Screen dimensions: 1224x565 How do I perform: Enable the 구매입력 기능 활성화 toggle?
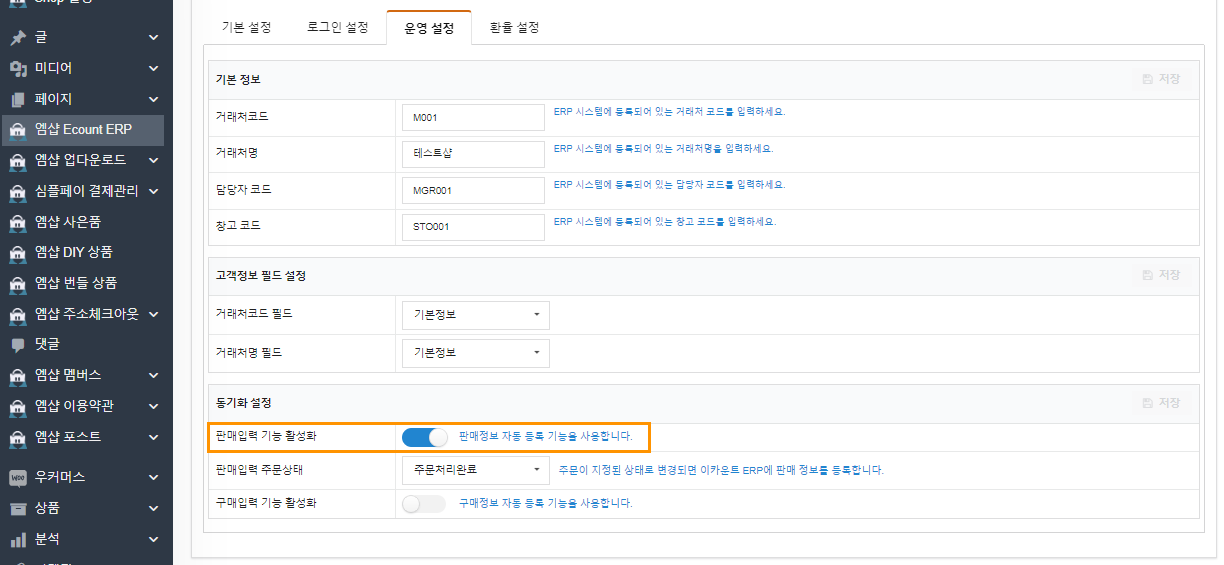click(424, 504)
